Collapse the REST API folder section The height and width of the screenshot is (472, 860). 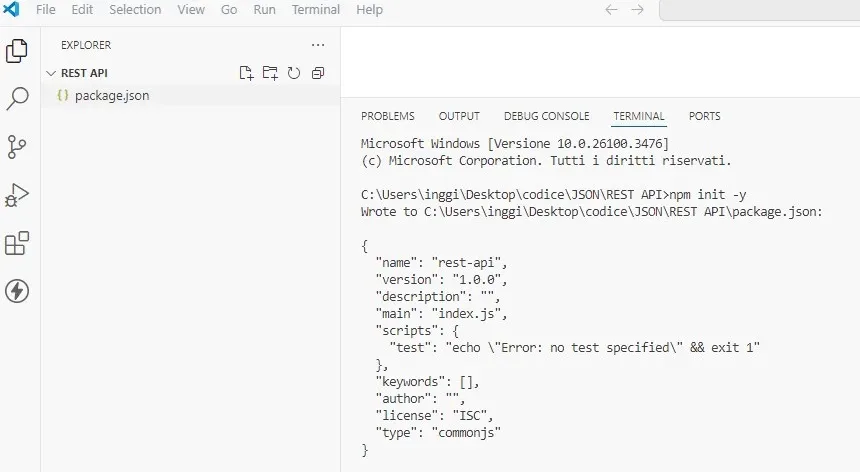(x=51, y=73)
